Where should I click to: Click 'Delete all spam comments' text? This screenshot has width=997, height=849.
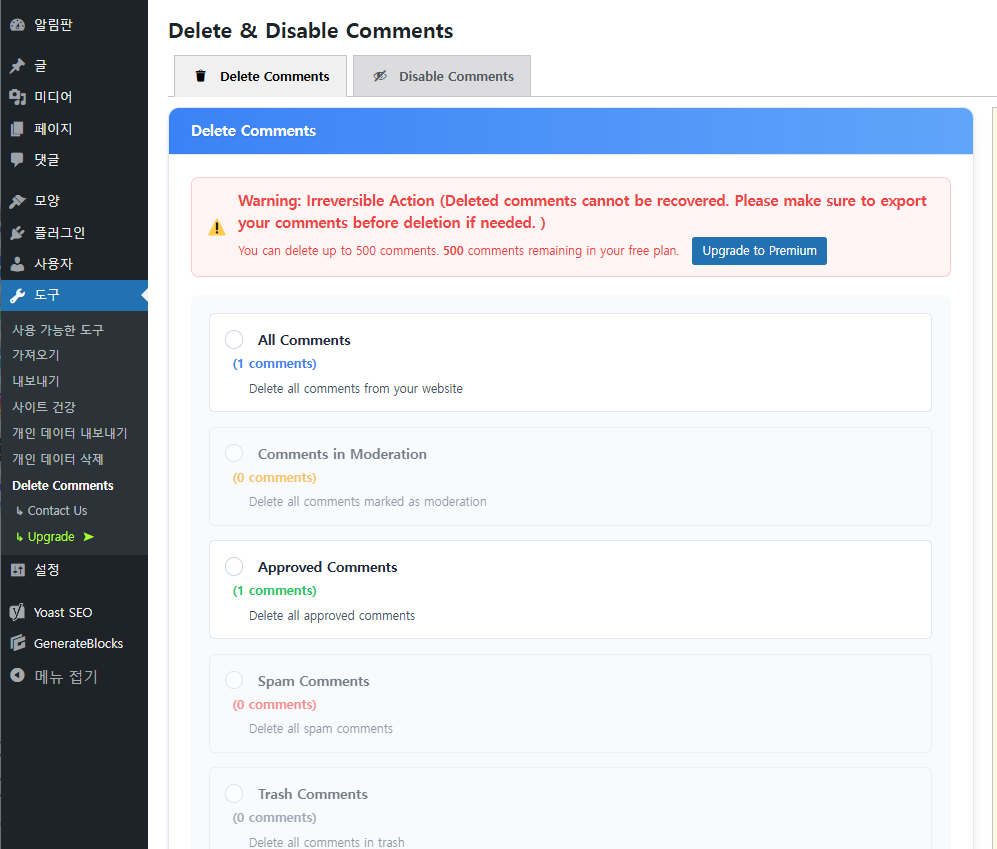click(321, 729)
